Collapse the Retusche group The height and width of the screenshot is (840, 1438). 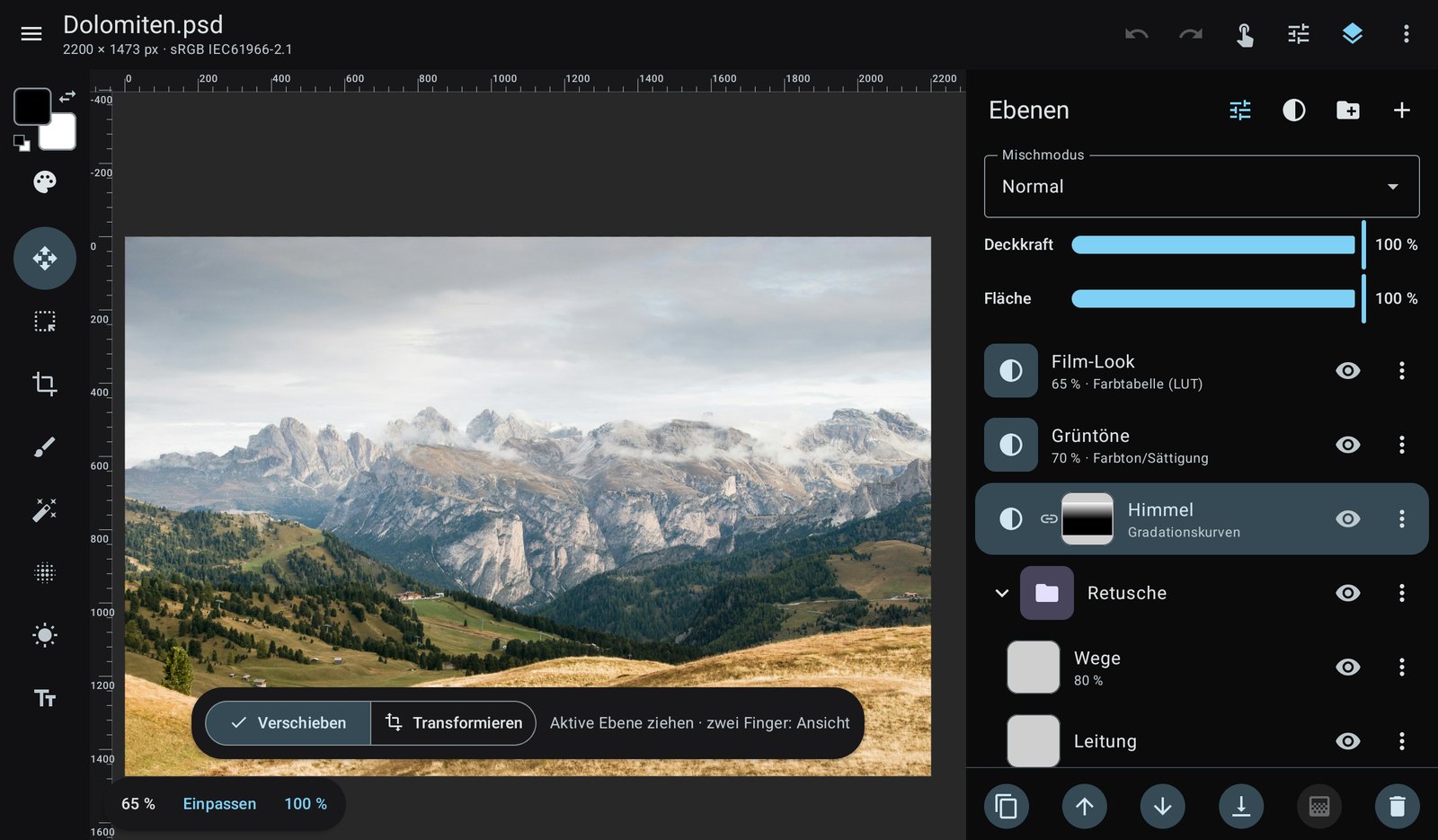[1001, 593]
